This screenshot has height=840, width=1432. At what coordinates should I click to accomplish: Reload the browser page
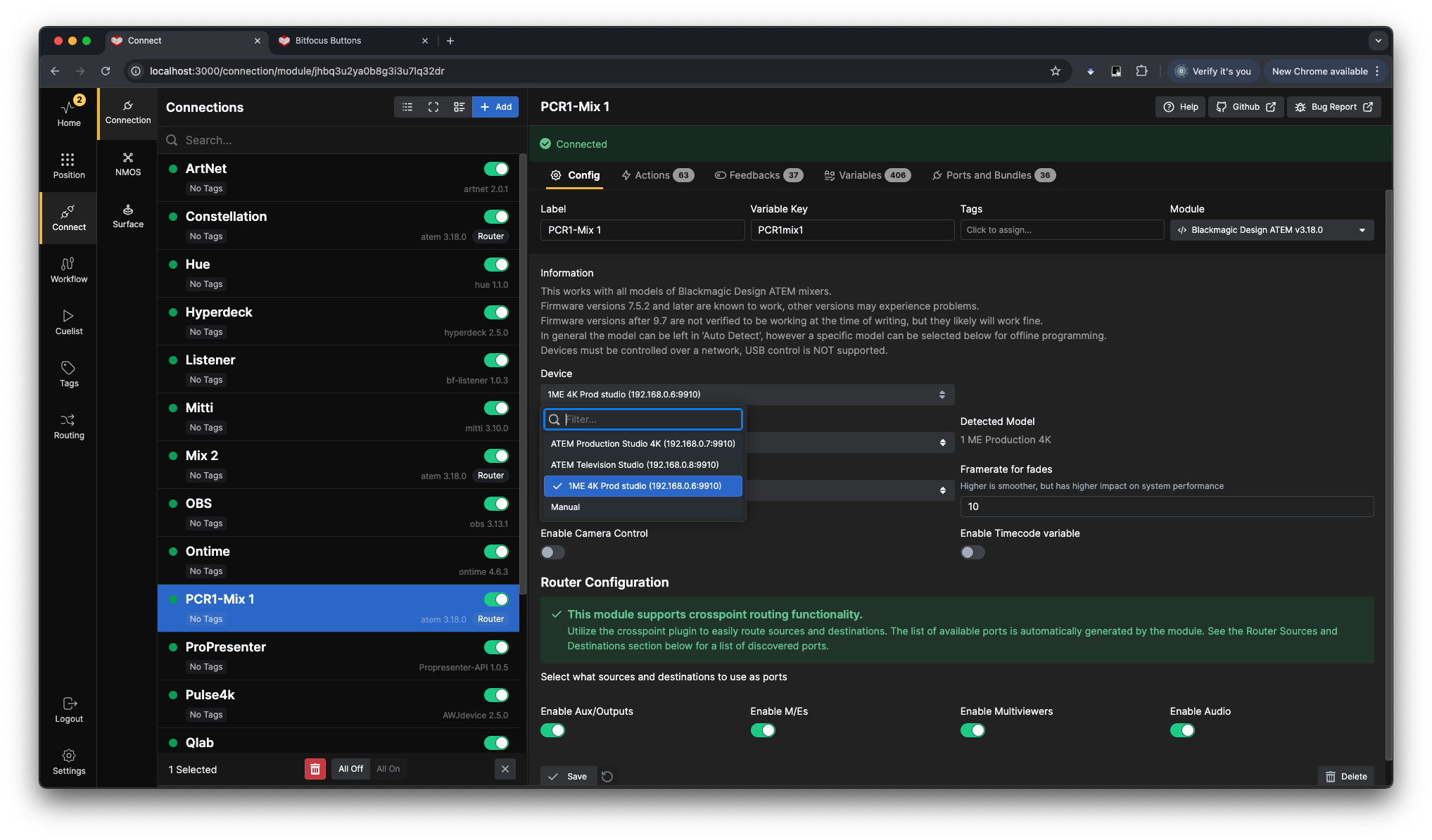(x=106, y=71)
